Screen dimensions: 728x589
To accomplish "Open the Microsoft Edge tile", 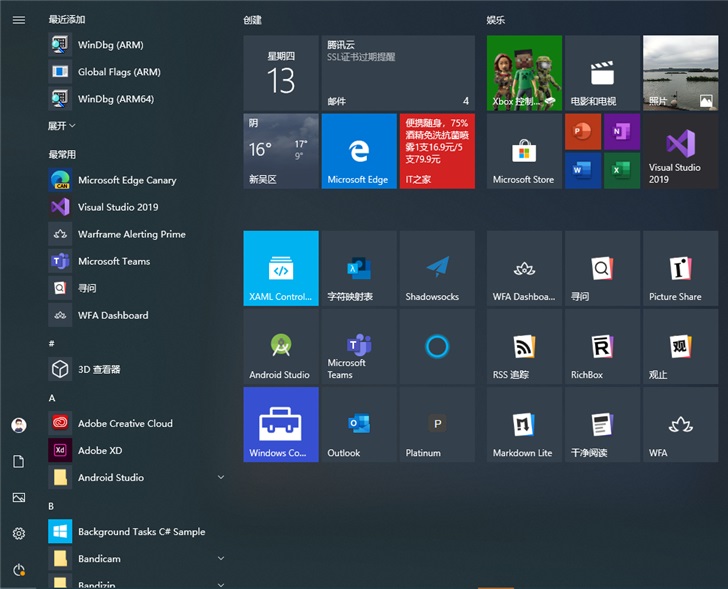I will [x=358, y=151].
